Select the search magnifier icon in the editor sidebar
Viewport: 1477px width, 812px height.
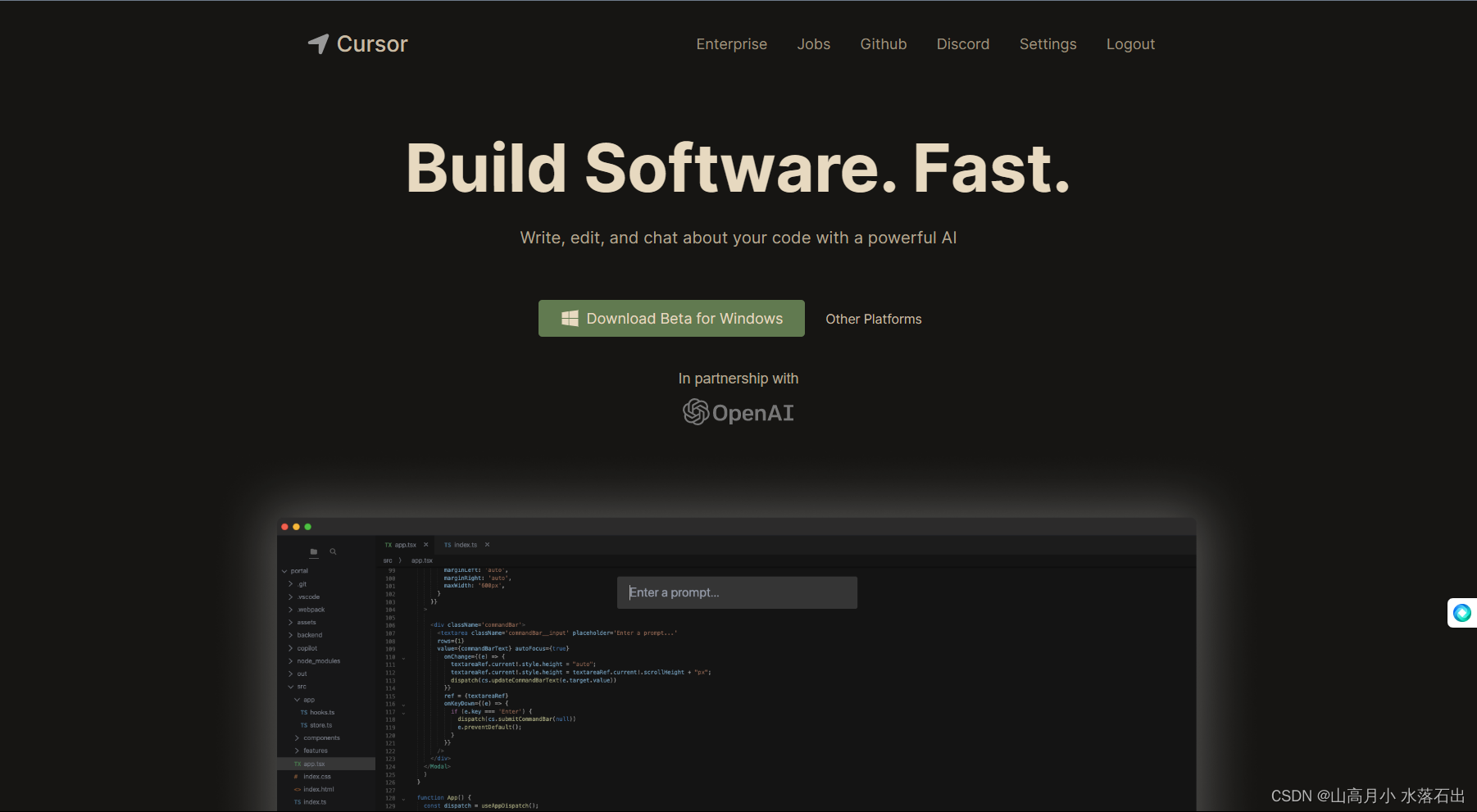pos(333,551)
